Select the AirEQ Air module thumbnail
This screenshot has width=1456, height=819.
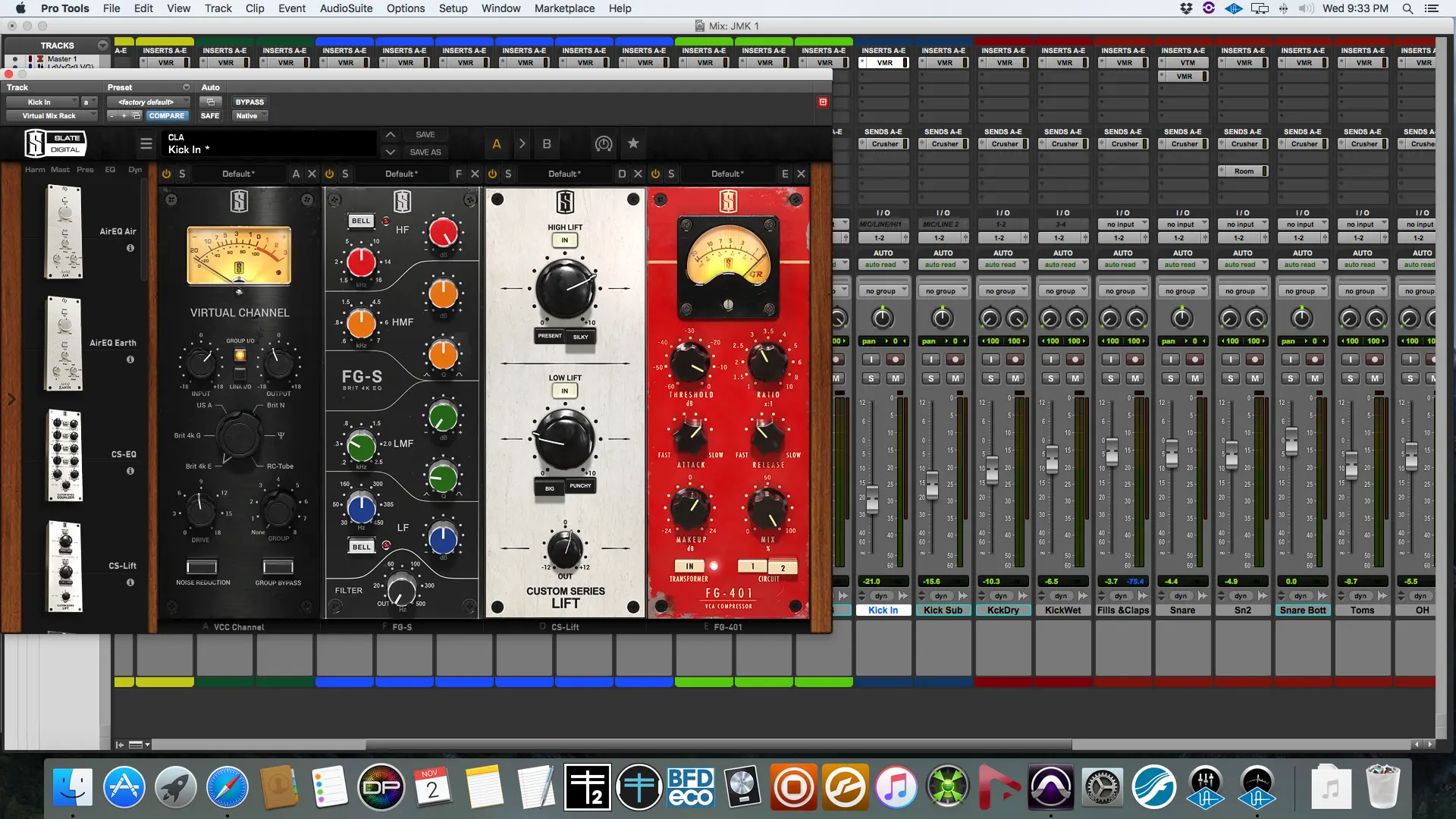tap(64, 232)
